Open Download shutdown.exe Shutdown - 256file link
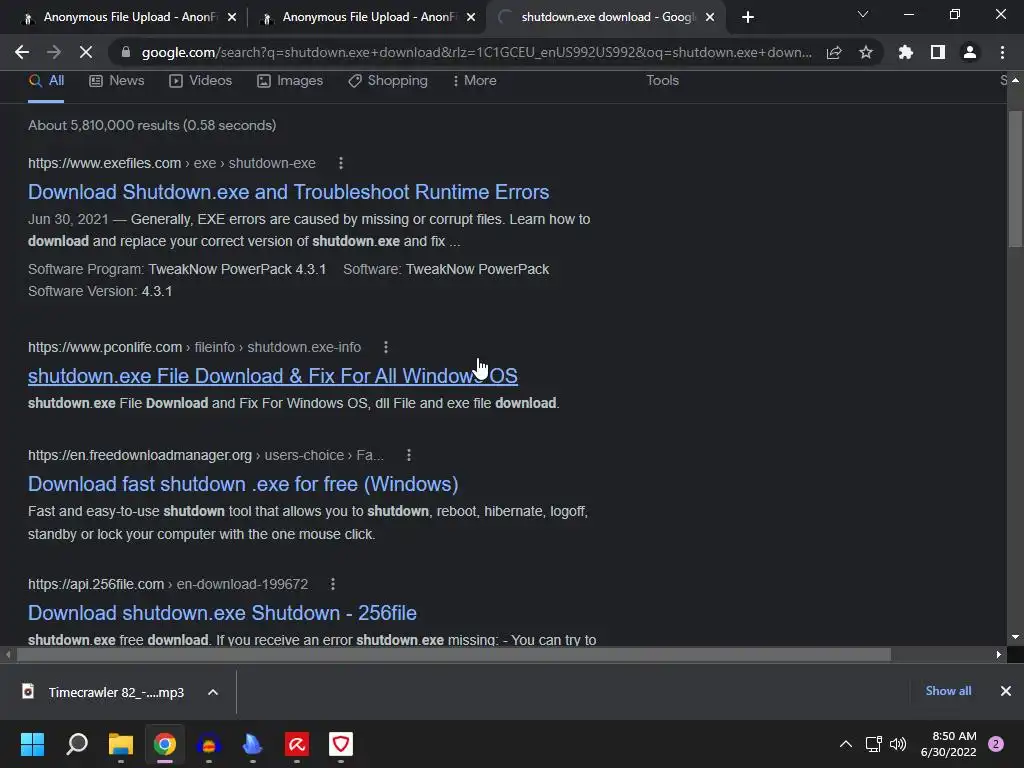The image size is (1024, 768). (x=222, y=613)
